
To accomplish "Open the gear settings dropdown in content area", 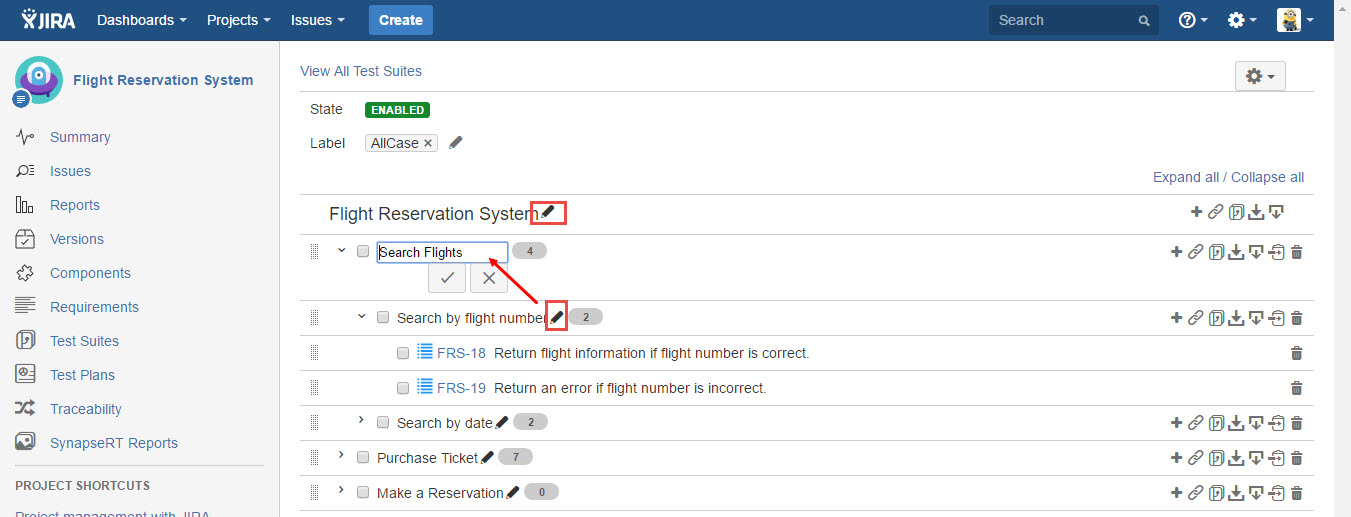I will click(1260, 76).
